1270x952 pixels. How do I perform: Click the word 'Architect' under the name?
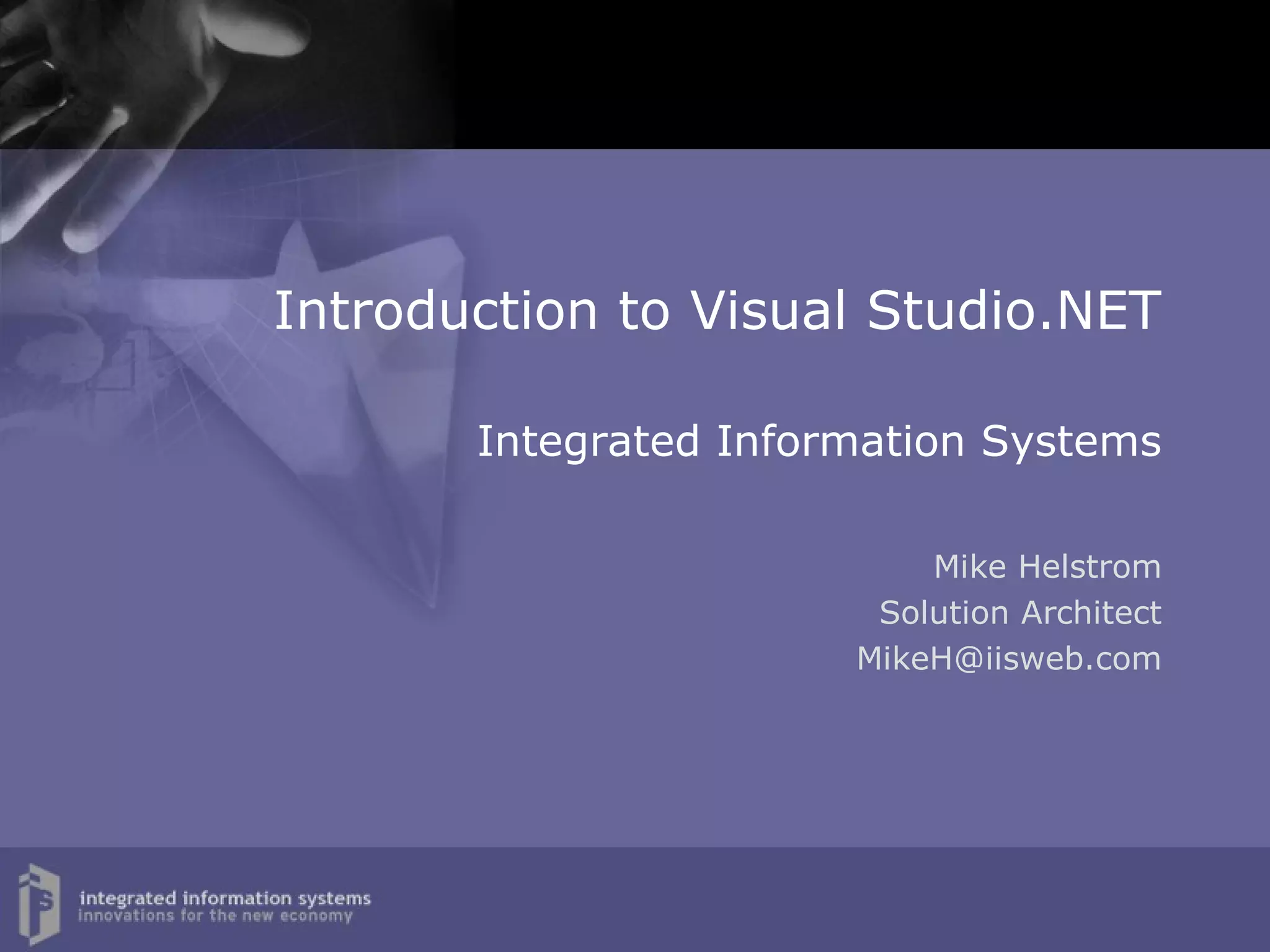pyautogui.click(x=1091, y=612)
